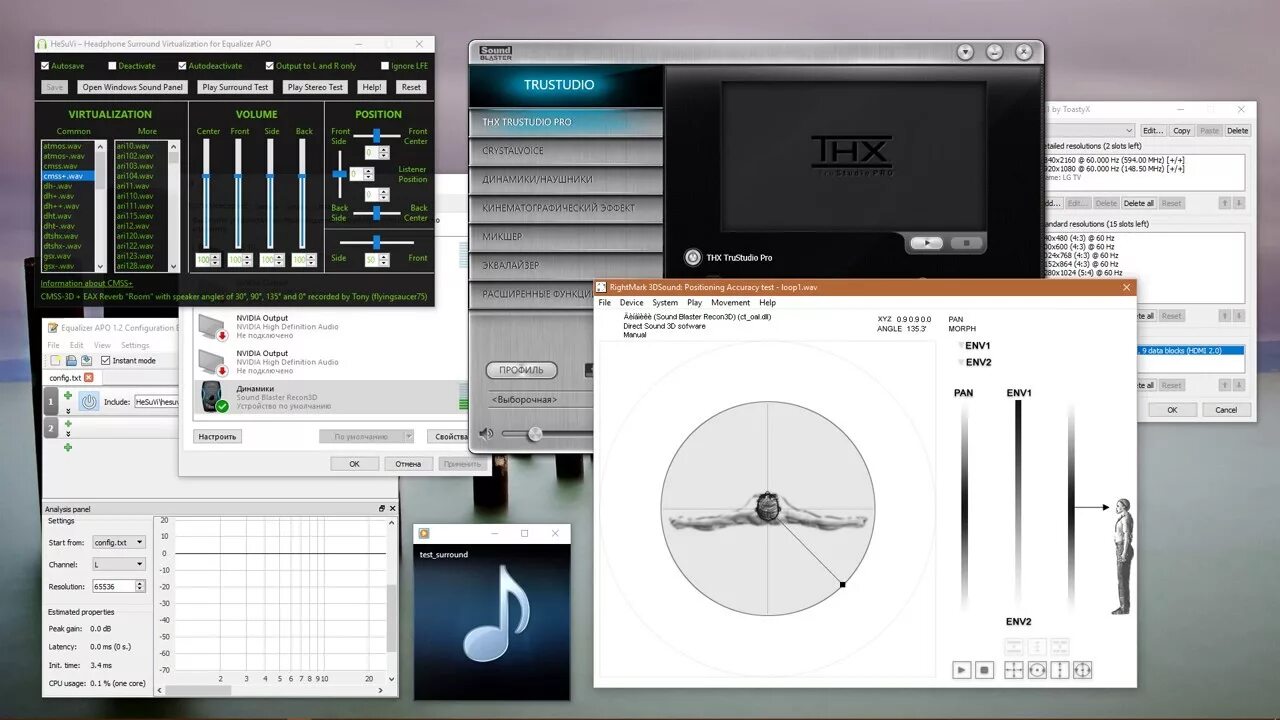Click the Equalizer APO power toggle icon

tap(89, 401)
